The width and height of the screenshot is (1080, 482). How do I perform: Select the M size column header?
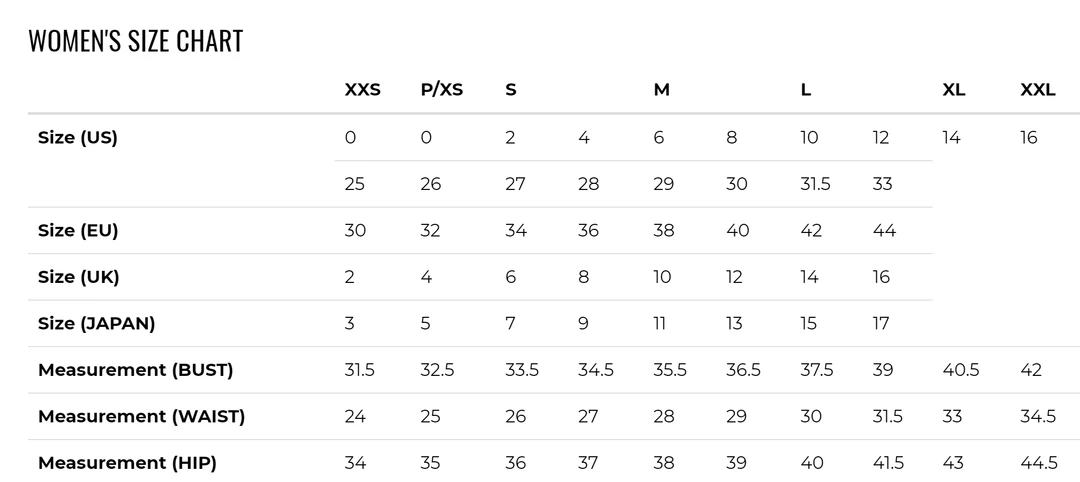pos(662,90)
